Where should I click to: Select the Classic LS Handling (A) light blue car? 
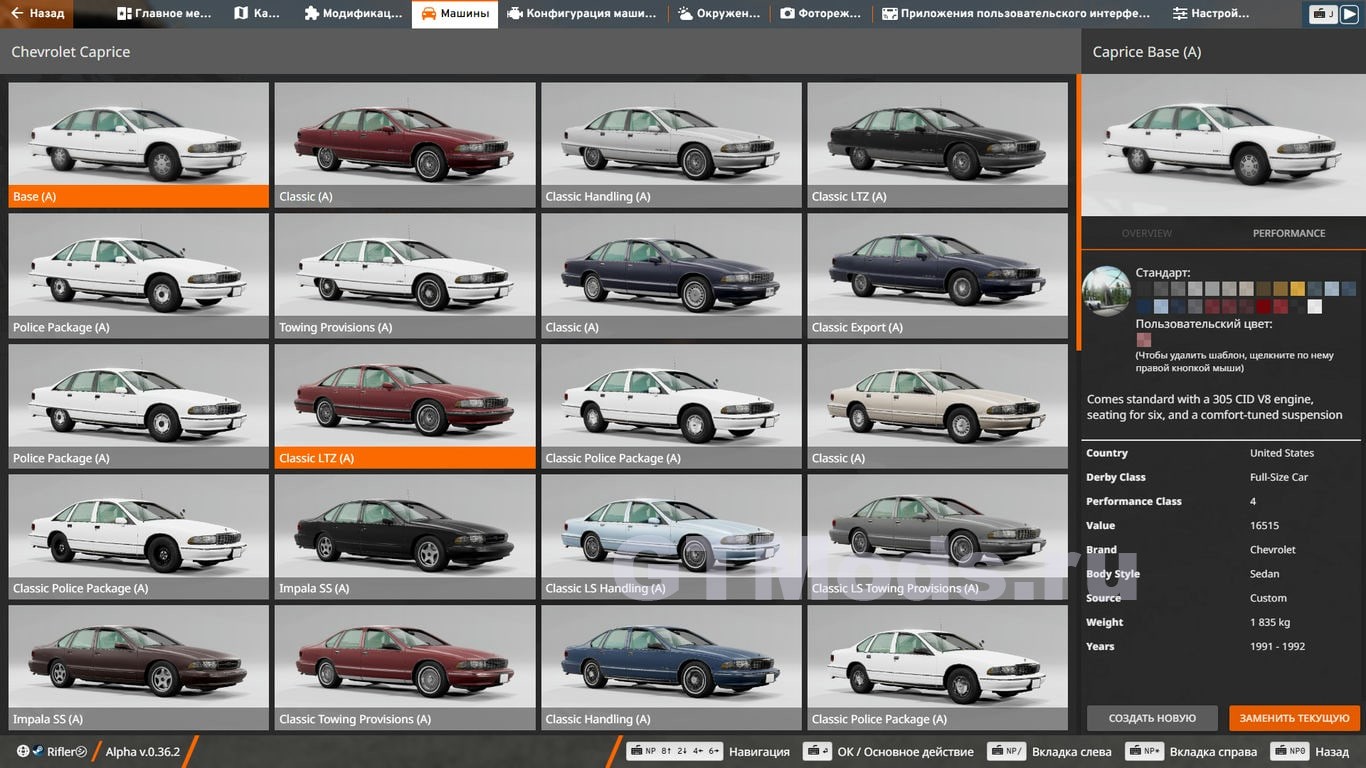point(671,536)
